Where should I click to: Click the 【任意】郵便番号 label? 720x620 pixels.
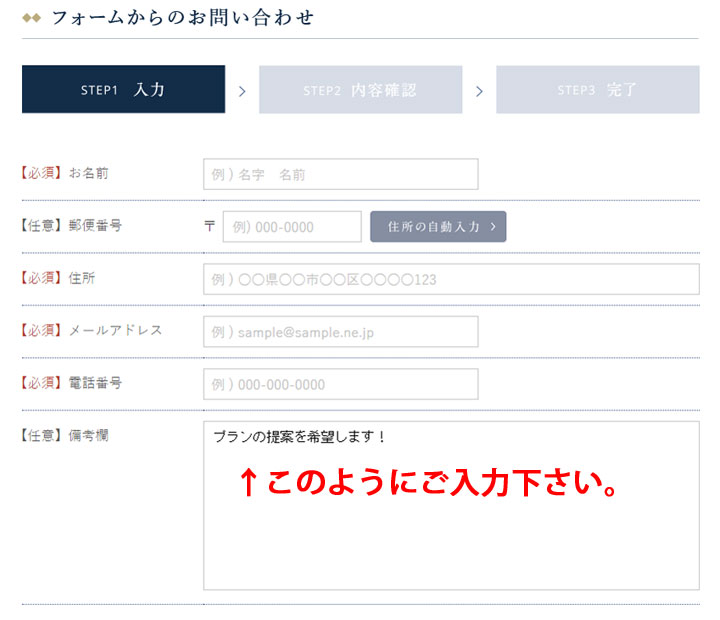point(71,225)
